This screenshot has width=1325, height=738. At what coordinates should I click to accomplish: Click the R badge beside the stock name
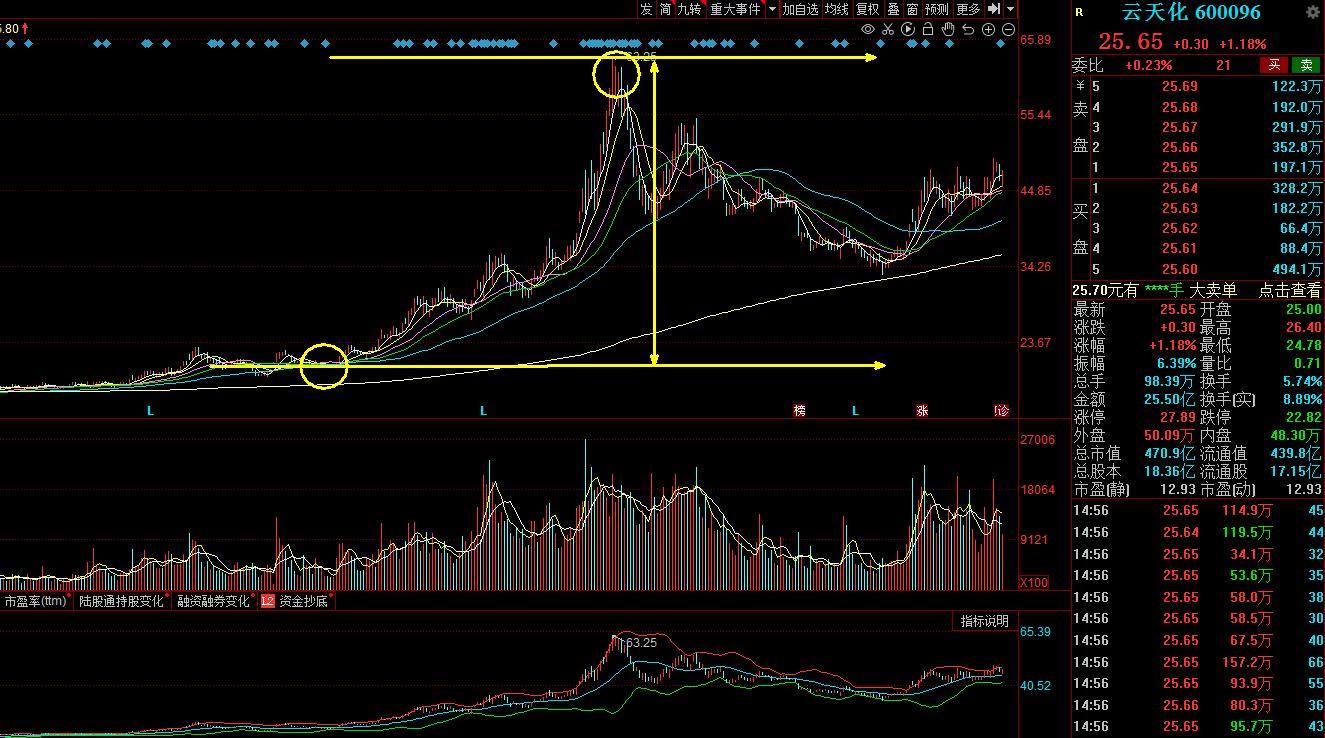click(x=1079, y=13)
